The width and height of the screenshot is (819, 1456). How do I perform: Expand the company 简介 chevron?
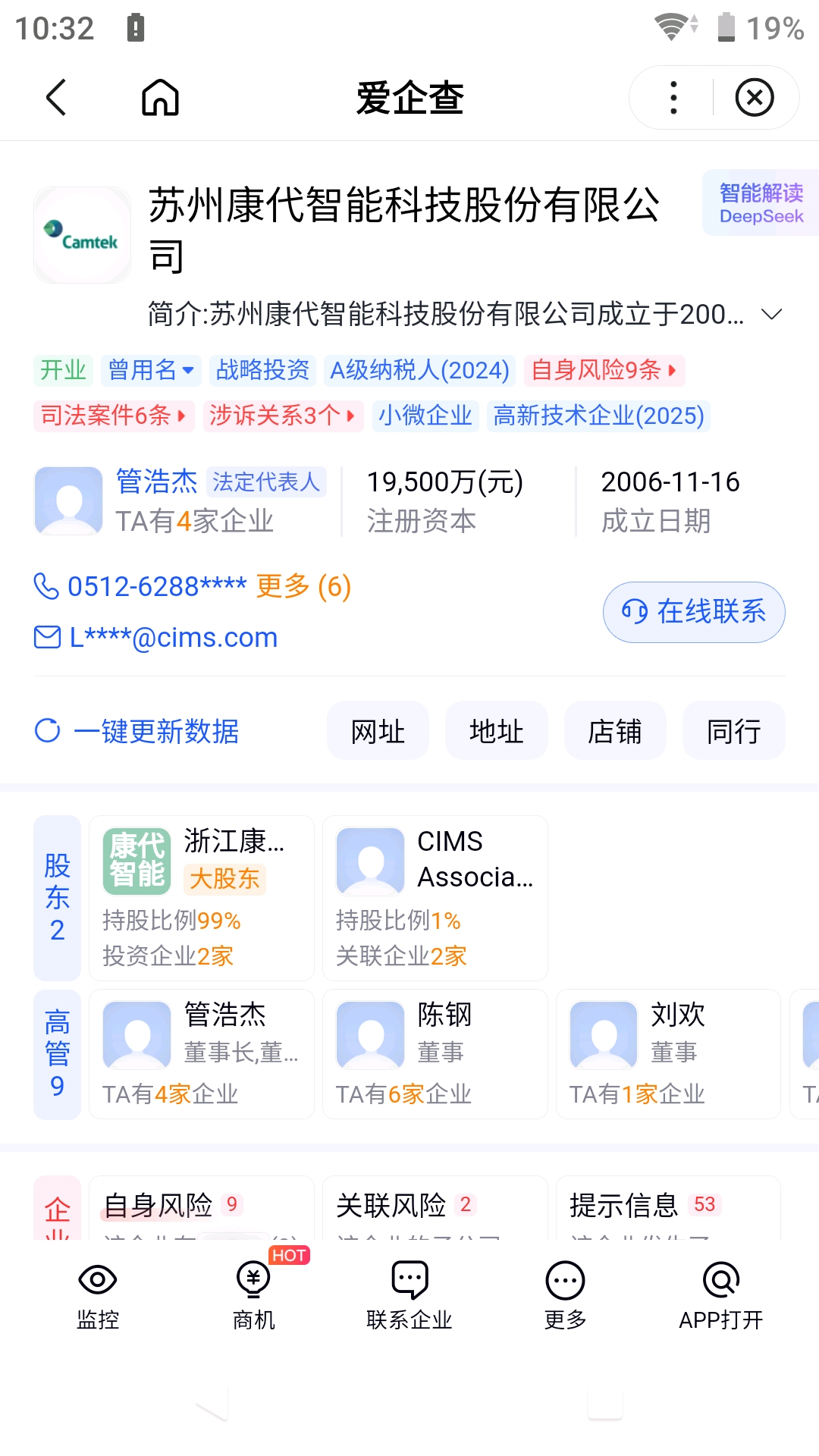pos(771,314)
